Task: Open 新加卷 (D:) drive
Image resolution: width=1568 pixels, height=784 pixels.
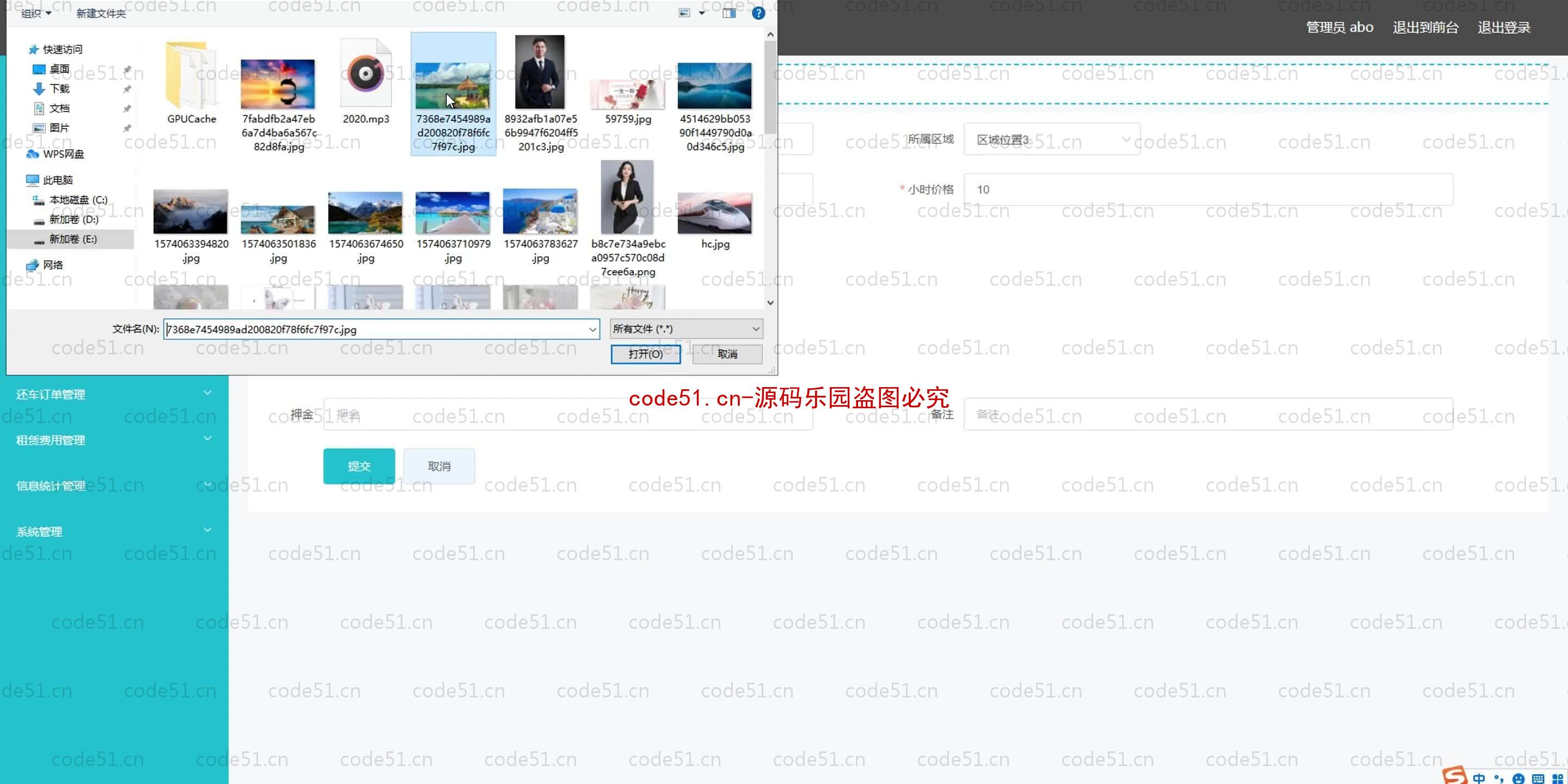Action: pos(66,219)
